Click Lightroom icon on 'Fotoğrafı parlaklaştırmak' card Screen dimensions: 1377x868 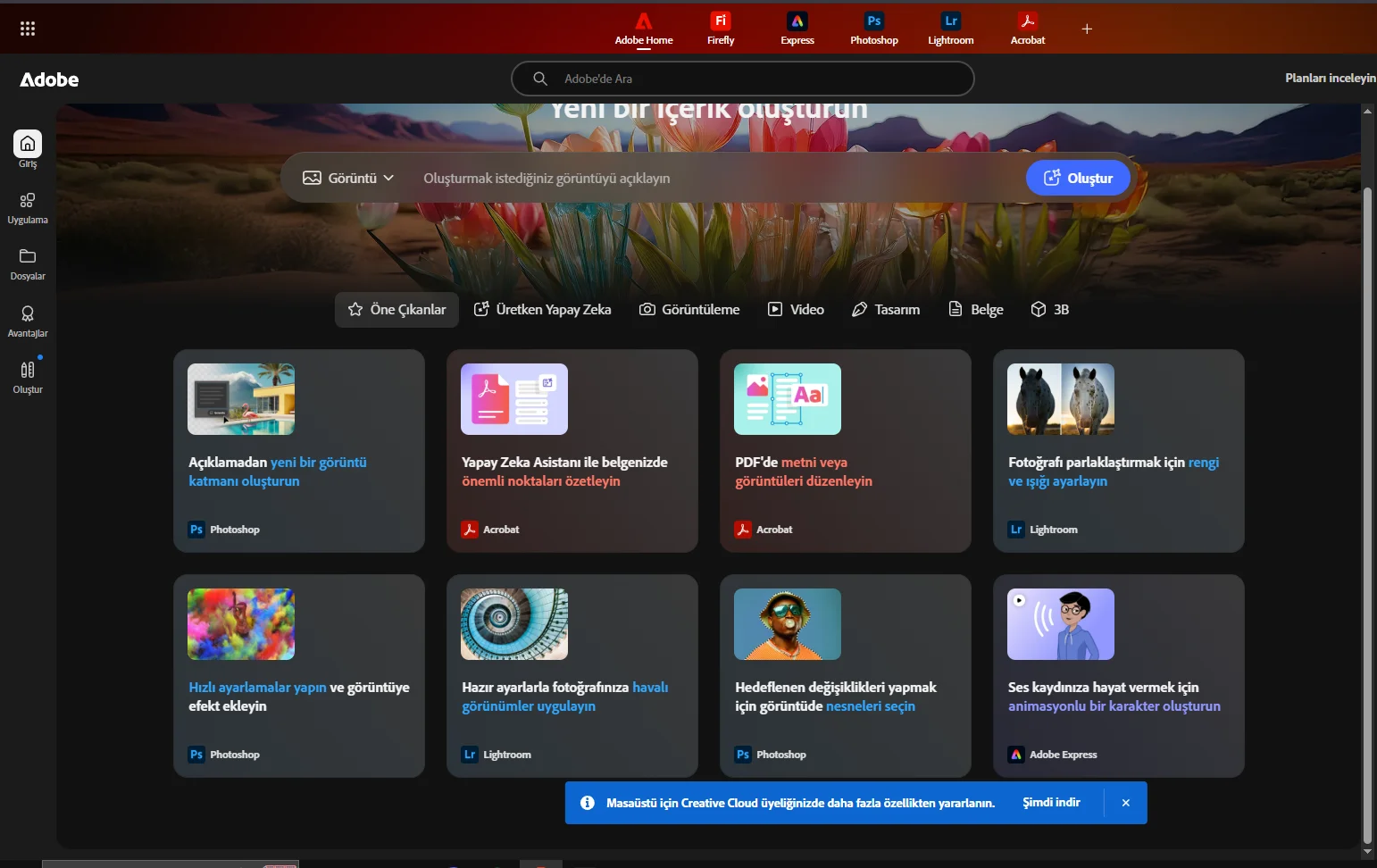pos(1016,530)
